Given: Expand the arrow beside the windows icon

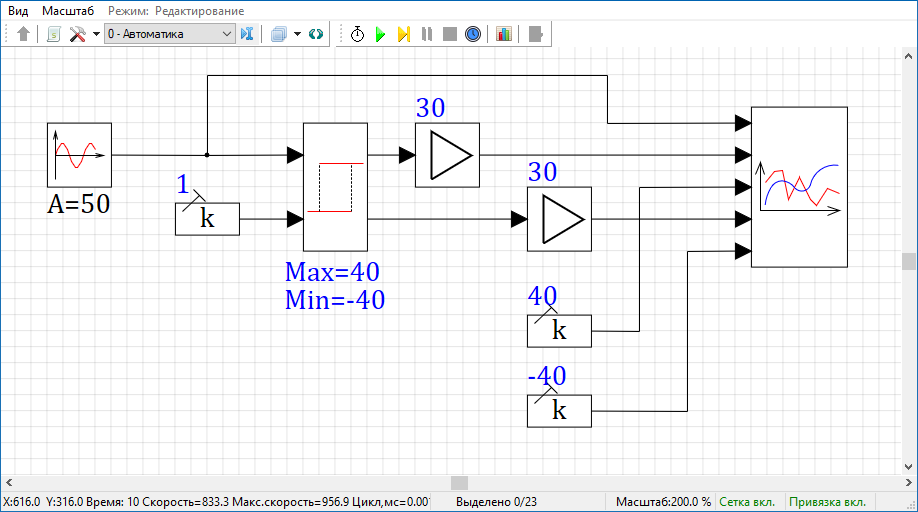Looking at the screenshot, I should click(297, 34).
